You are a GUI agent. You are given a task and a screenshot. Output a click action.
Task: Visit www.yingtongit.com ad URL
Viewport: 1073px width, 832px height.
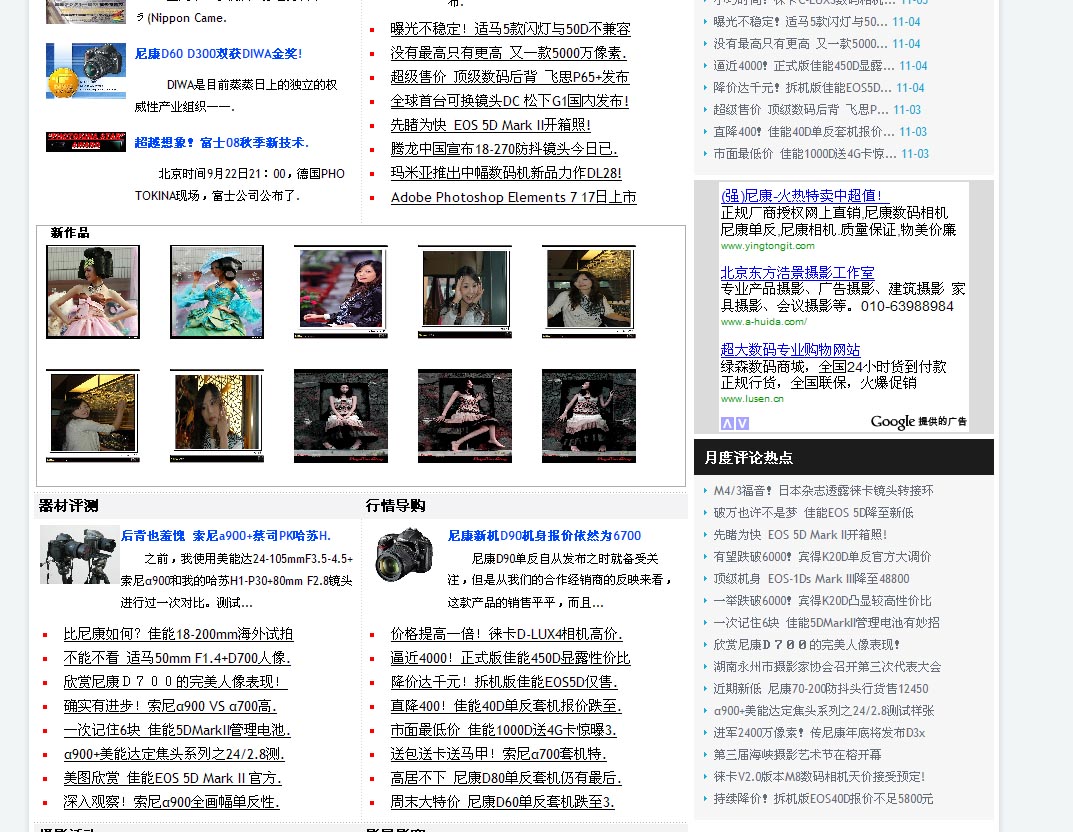click(x=767, y=246)
